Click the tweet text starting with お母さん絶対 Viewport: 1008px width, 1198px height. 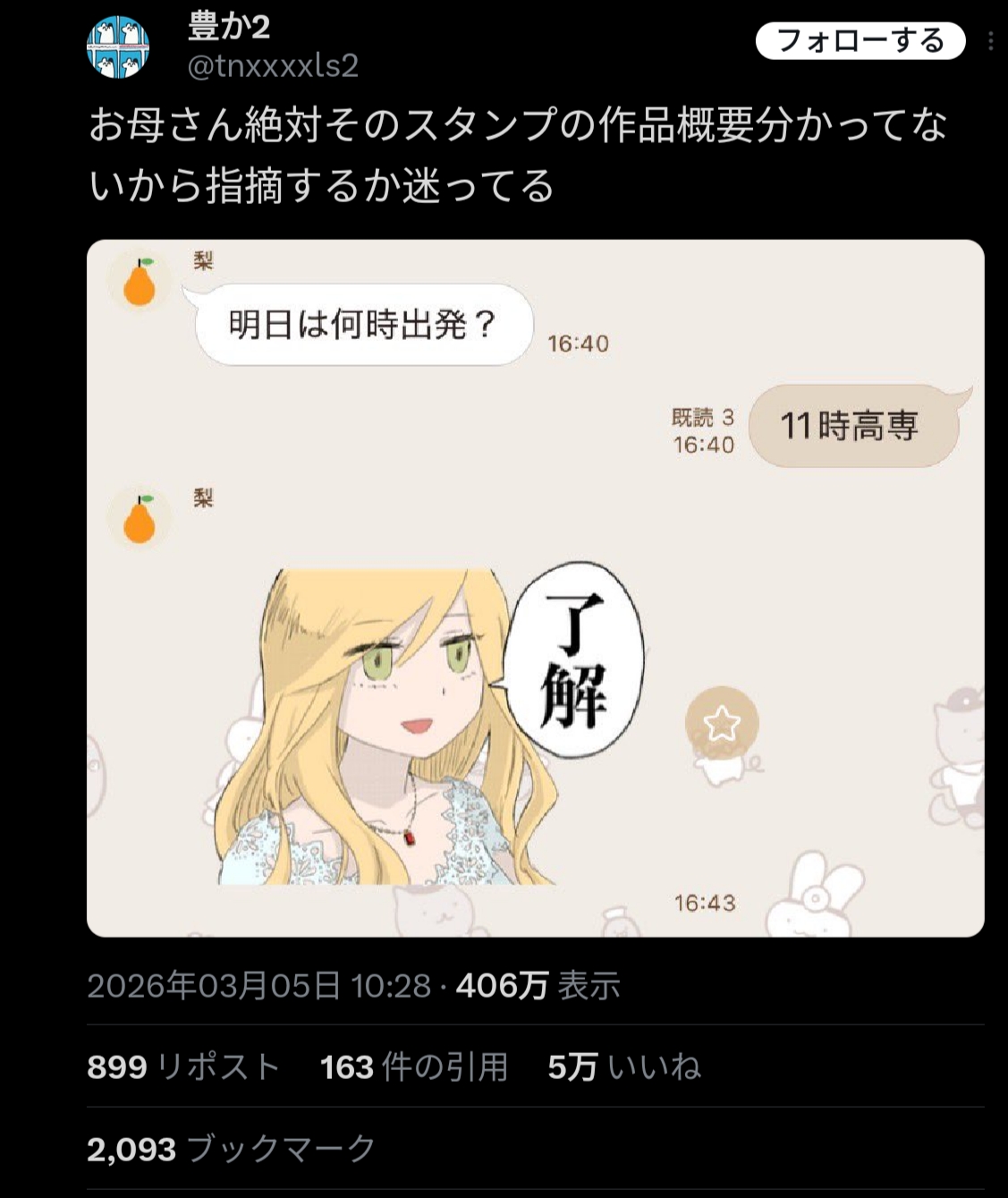tap(519, 156)
